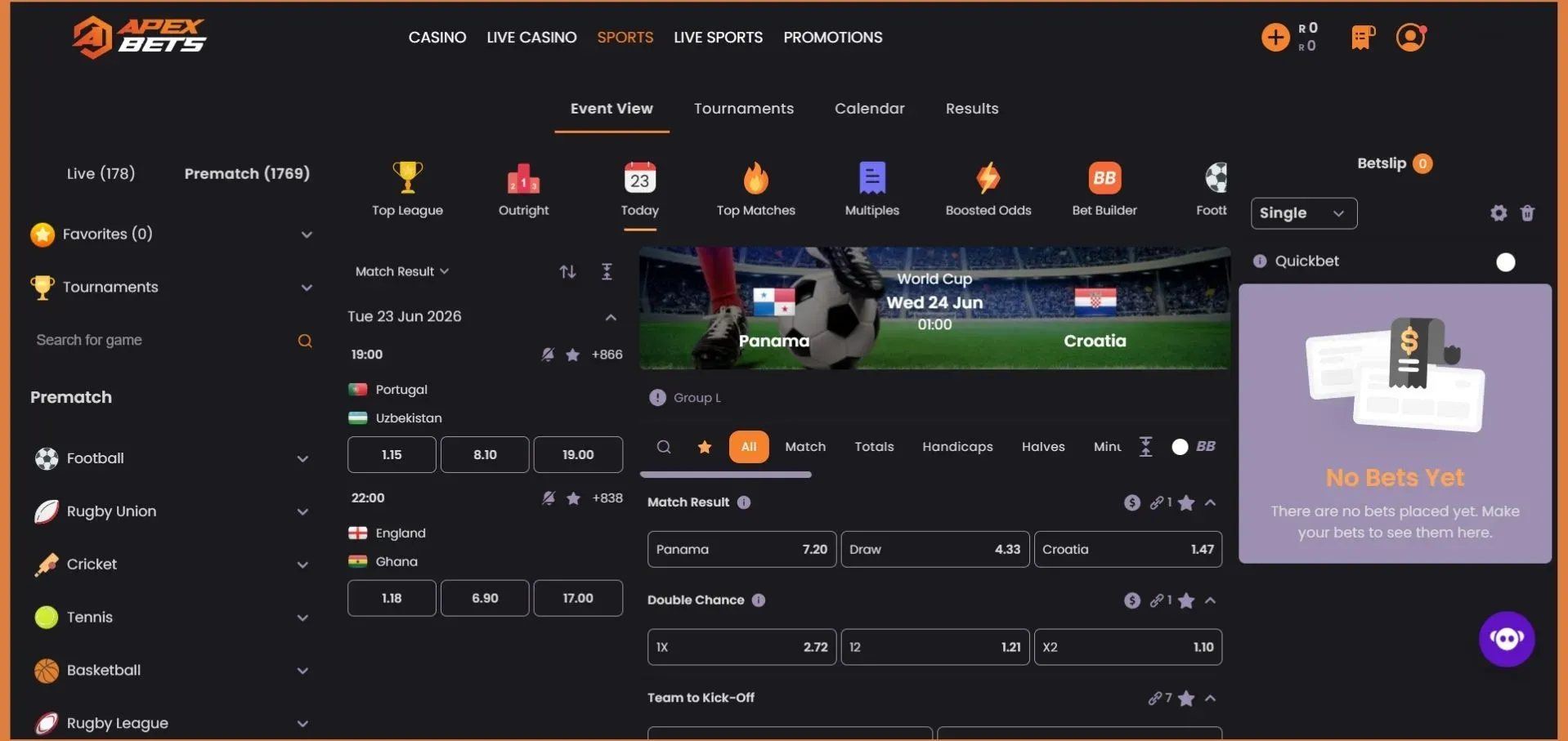Open the LIVE SPORTS menu
This screenshot has width=1568, height=741.
[x=718, y=37]
